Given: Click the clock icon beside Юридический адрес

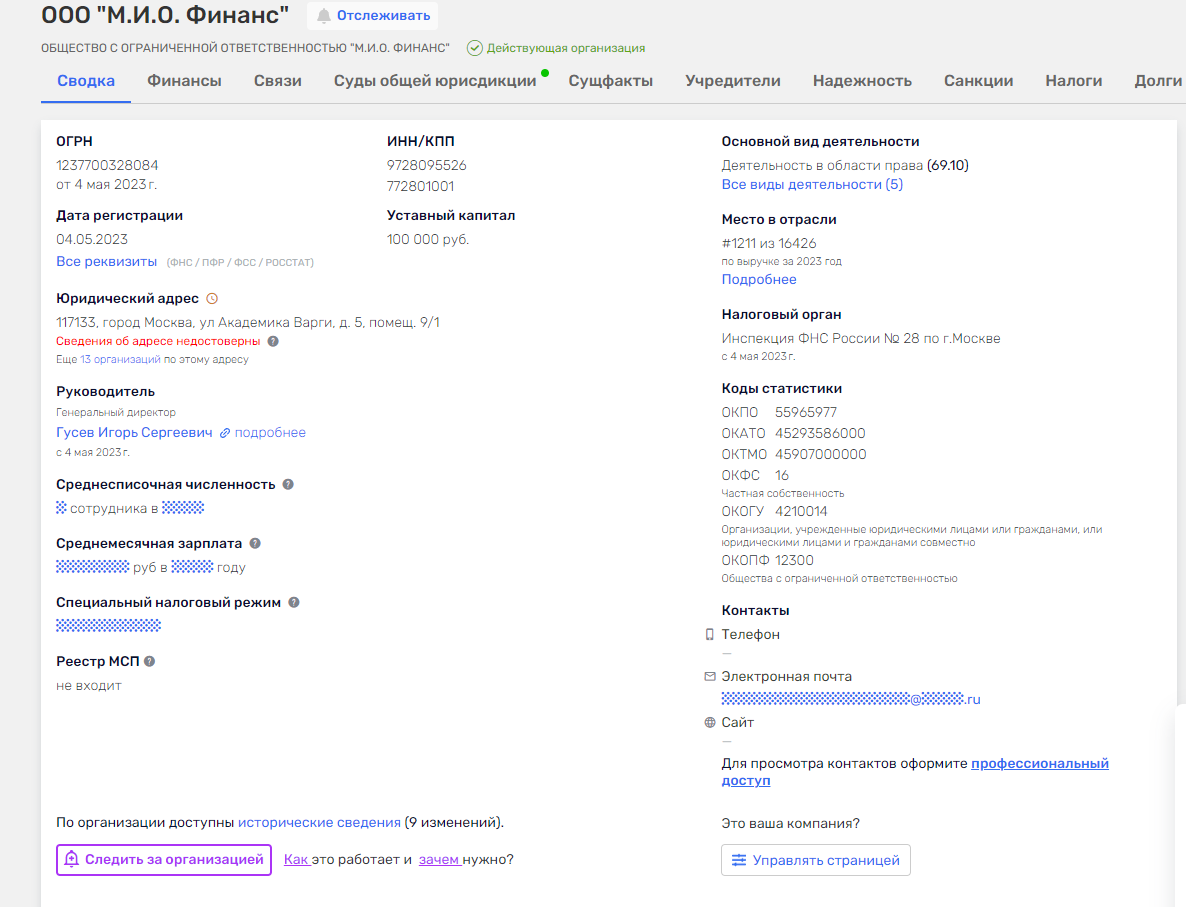Looking at the screenshot, I should coord(213,299).
